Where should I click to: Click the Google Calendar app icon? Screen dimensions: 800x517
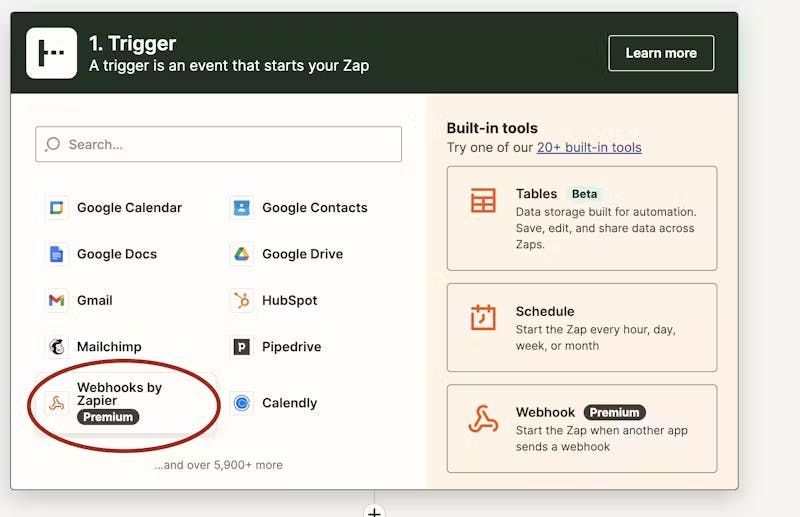(57, 208)
